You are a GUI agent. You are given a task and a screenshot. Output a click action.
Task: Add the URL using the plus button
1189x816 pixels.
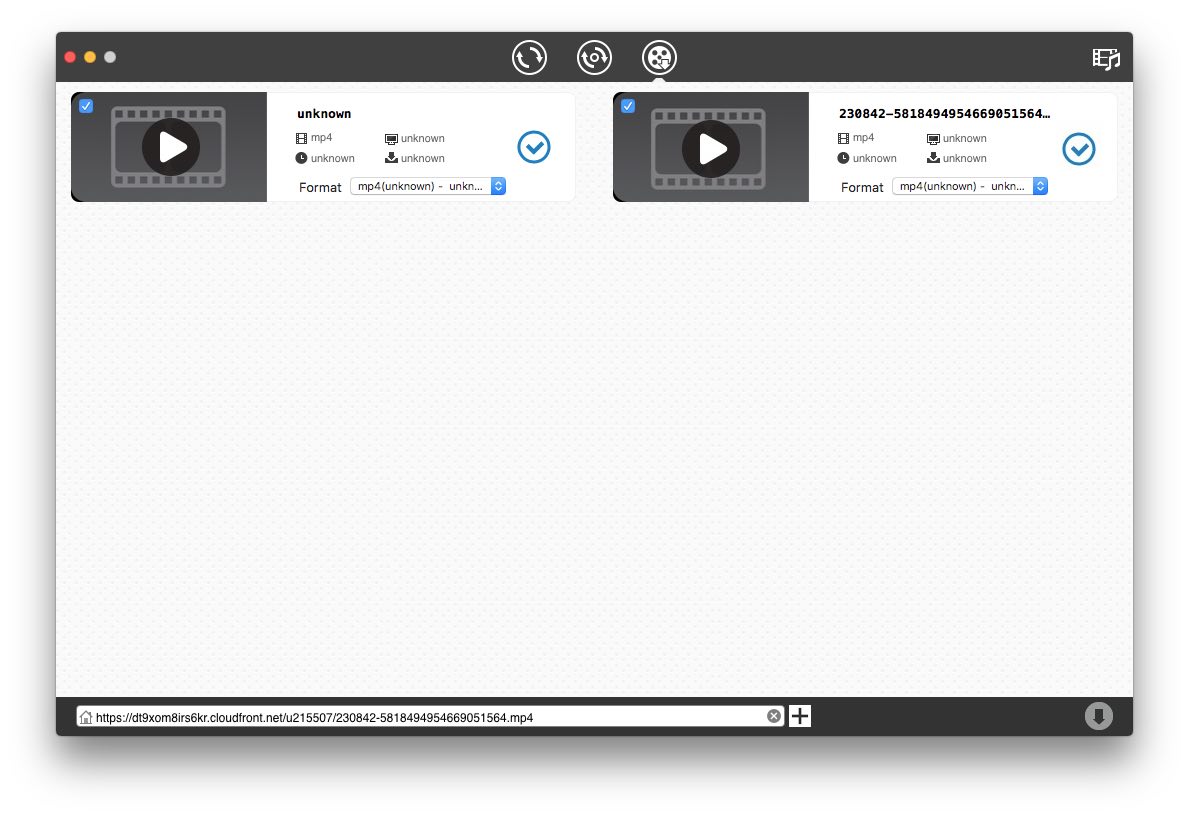pyautogui.click(x=800, y=717)
